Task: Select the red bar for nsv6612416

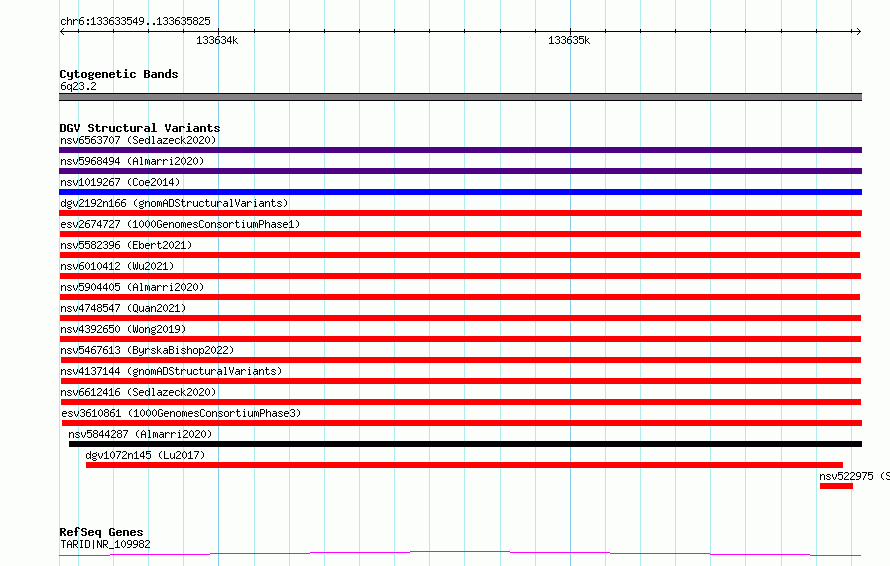Action: 460,402
